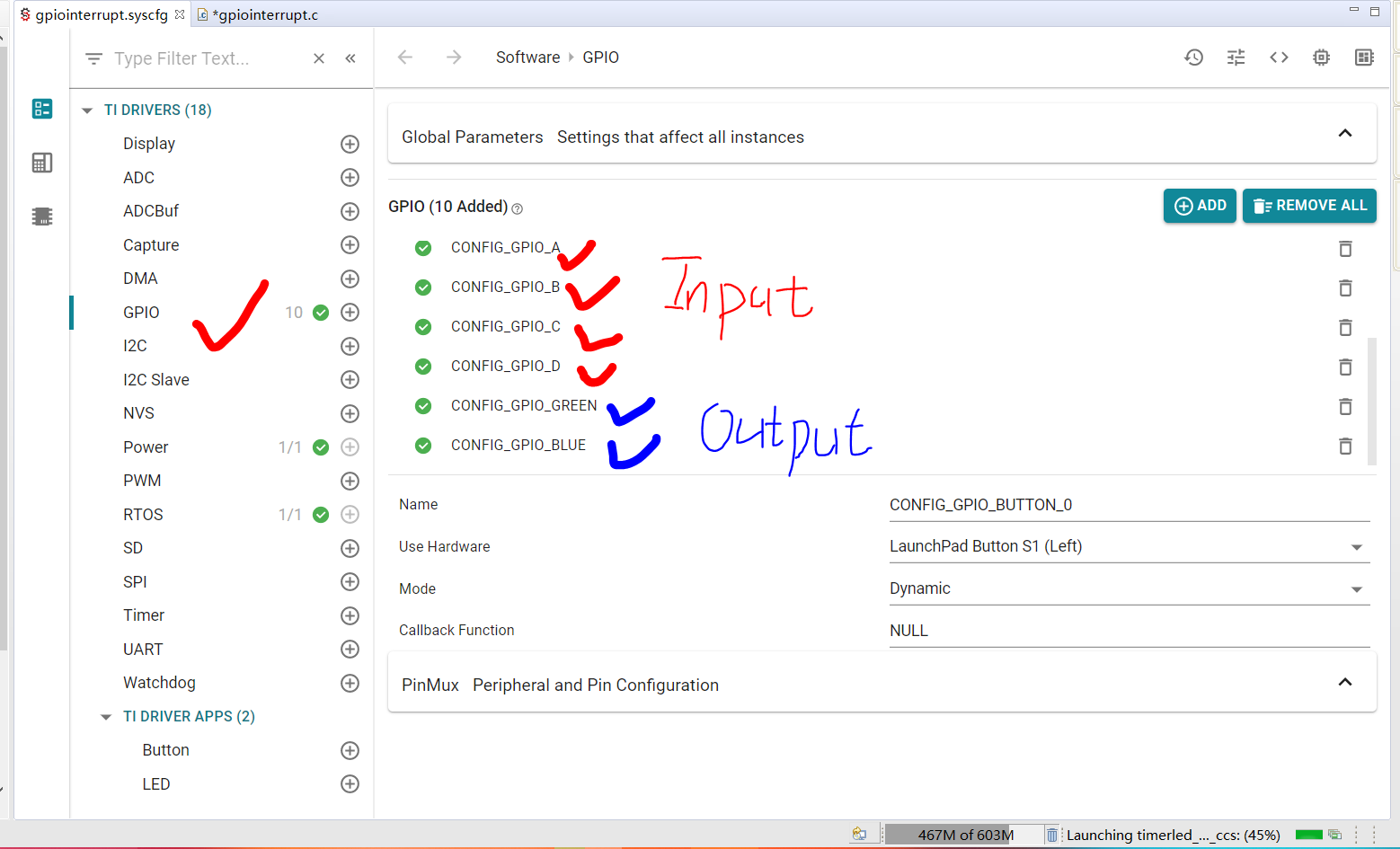
Task: Select the CONFIG_GPIO_BLUE instance
Action: click(518, 446)
